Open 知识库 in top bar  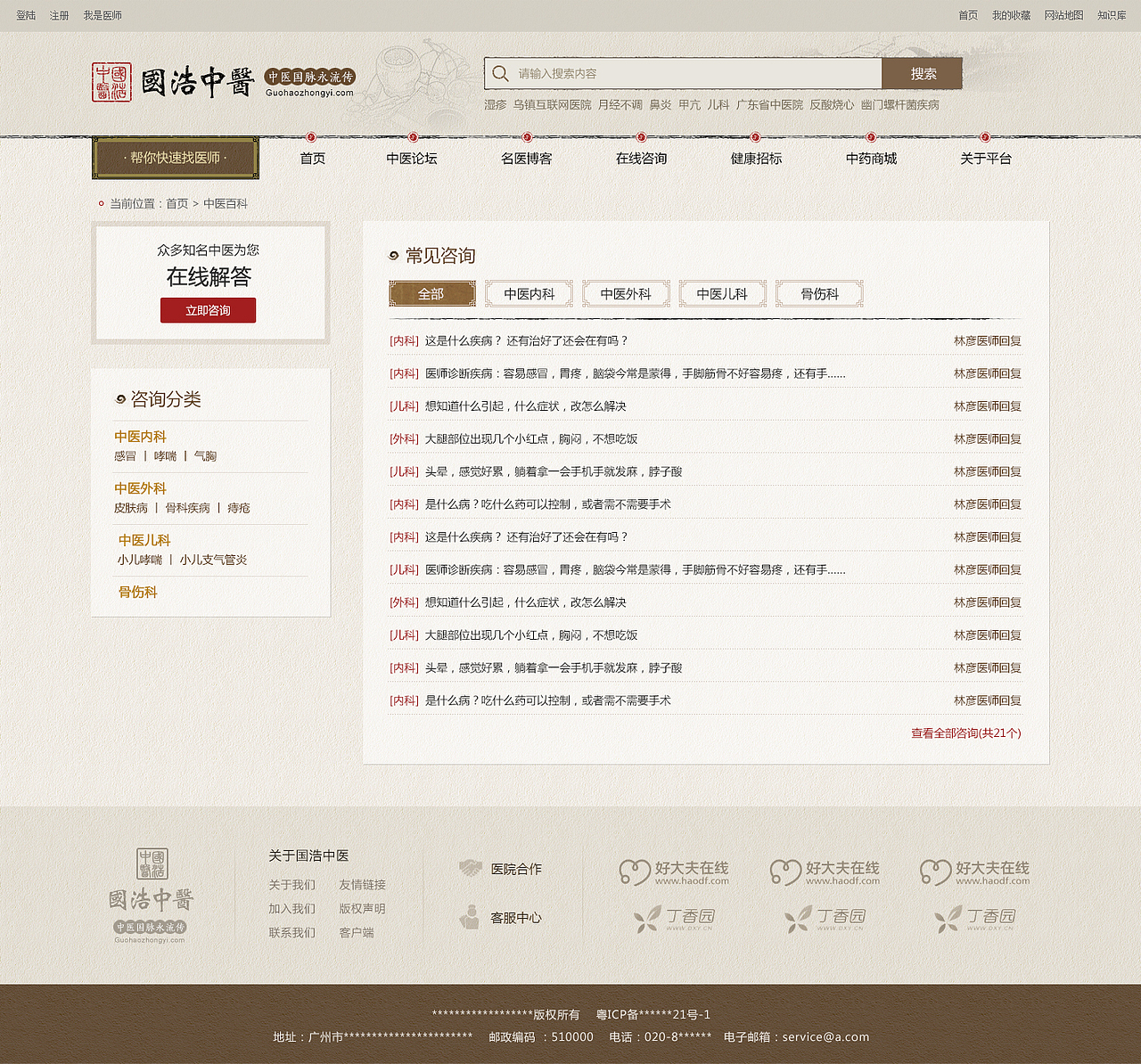tap(1112, 15)
